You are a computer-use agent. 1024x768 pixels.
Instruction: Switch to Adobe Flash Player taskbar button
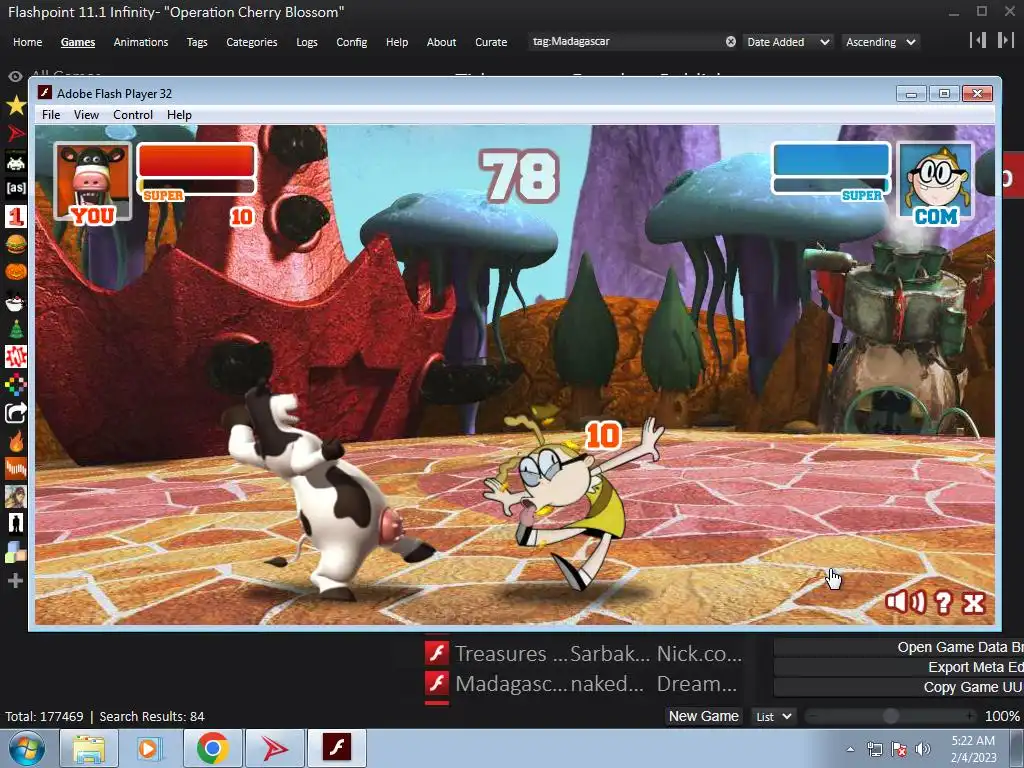pos(337,748)
